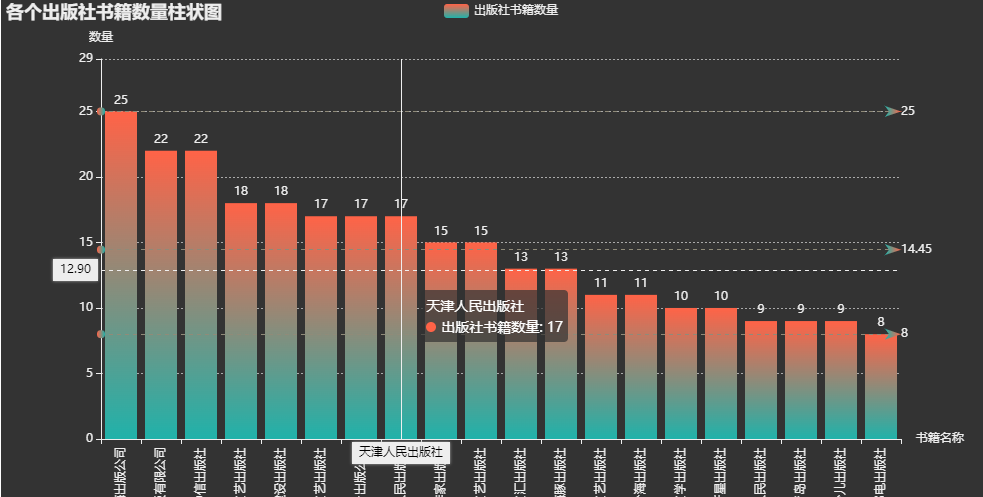The image size is (983, 497).
Task: Select the tallest bar with value 25
Action: pyautogui.click(x=121, y=275)
